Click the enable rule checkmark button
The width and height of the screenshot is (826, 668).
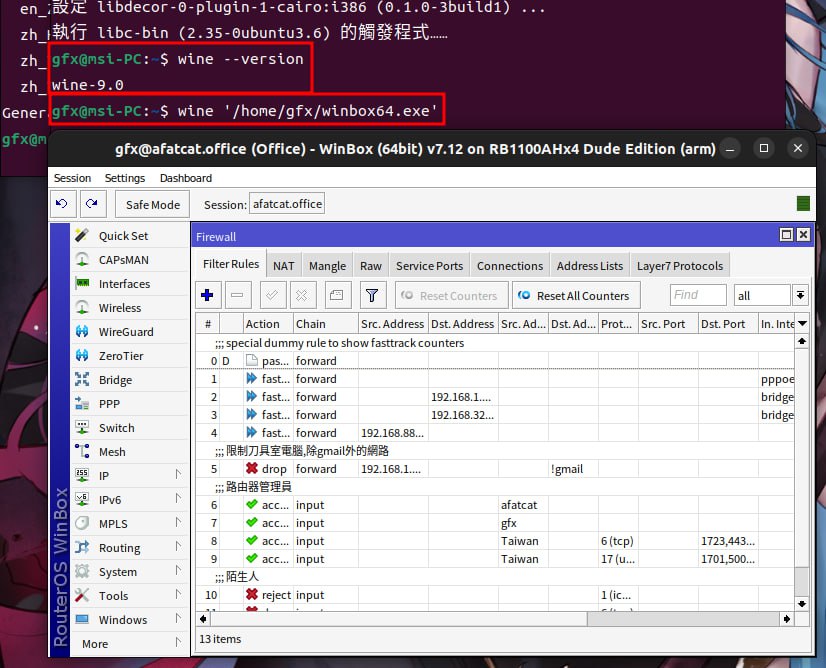271,295
